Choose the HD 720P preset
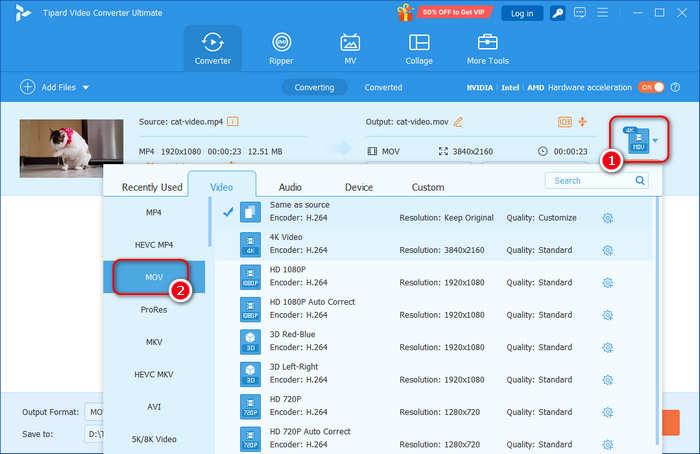 433,406
